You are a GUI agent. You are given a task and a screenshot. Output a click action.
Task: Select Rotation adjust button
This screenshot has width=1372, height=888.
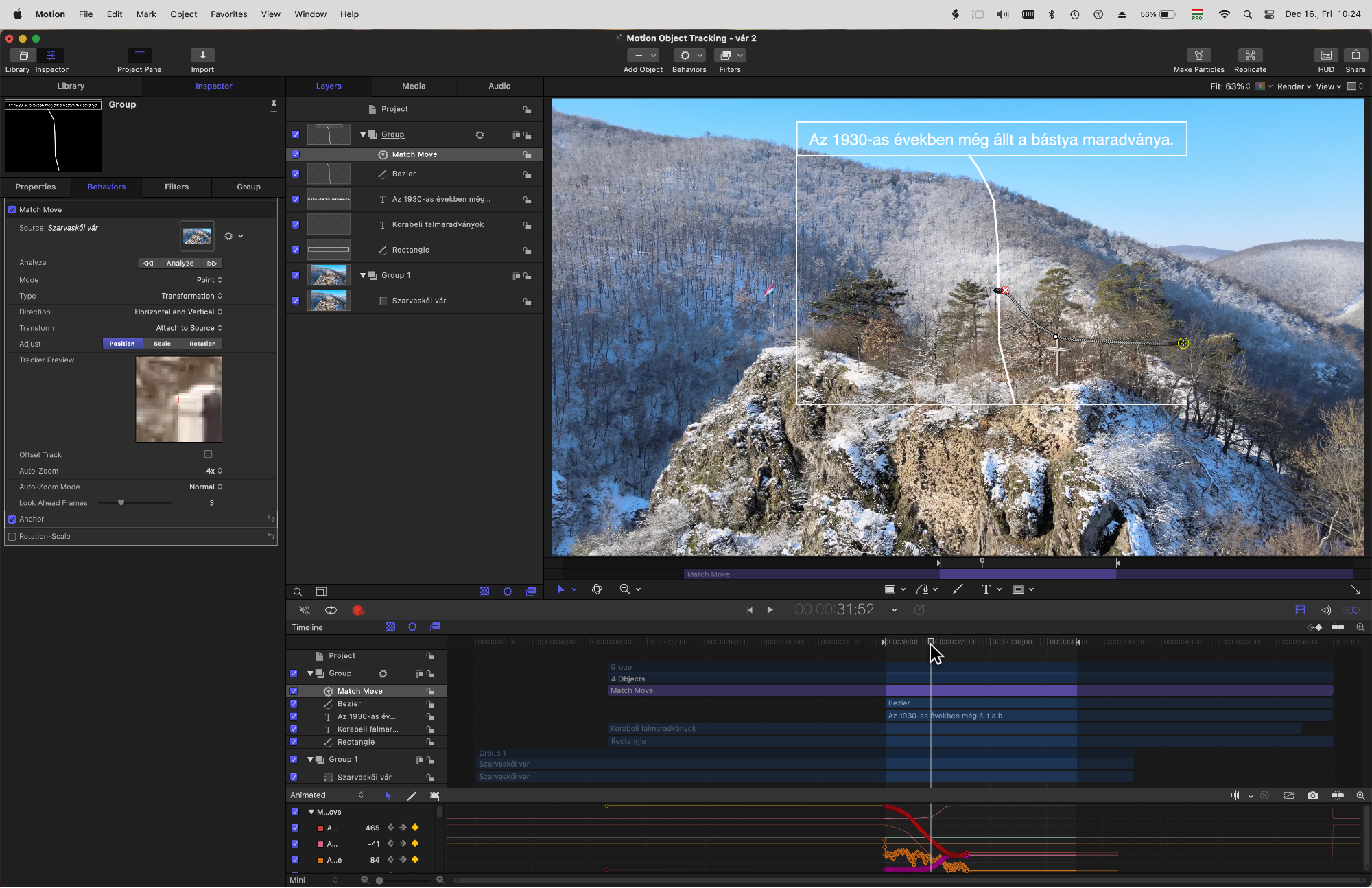[x=202, y=344]
